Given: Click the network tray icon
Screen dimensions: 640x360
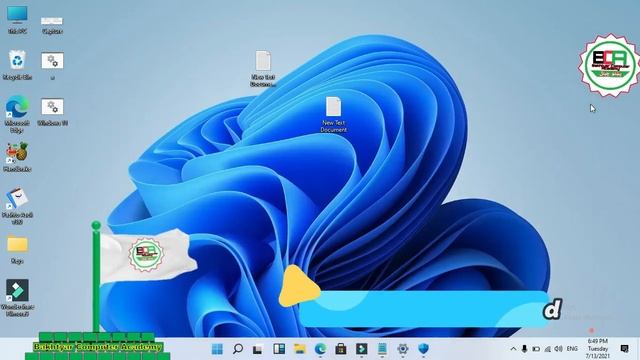Looking at the screenshot, I should click(547, 349).
